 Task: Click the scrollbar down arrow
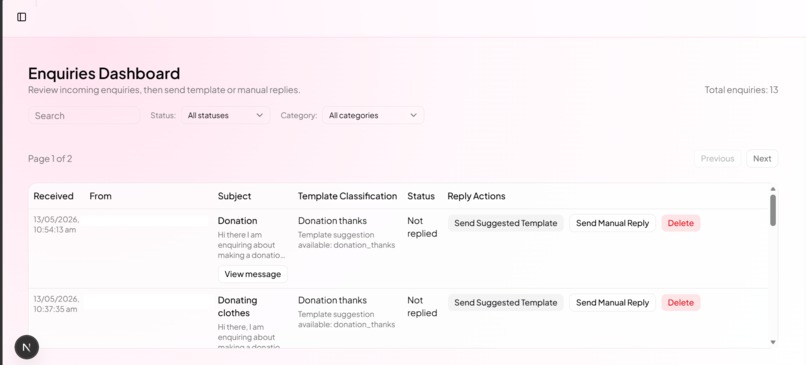773,342
